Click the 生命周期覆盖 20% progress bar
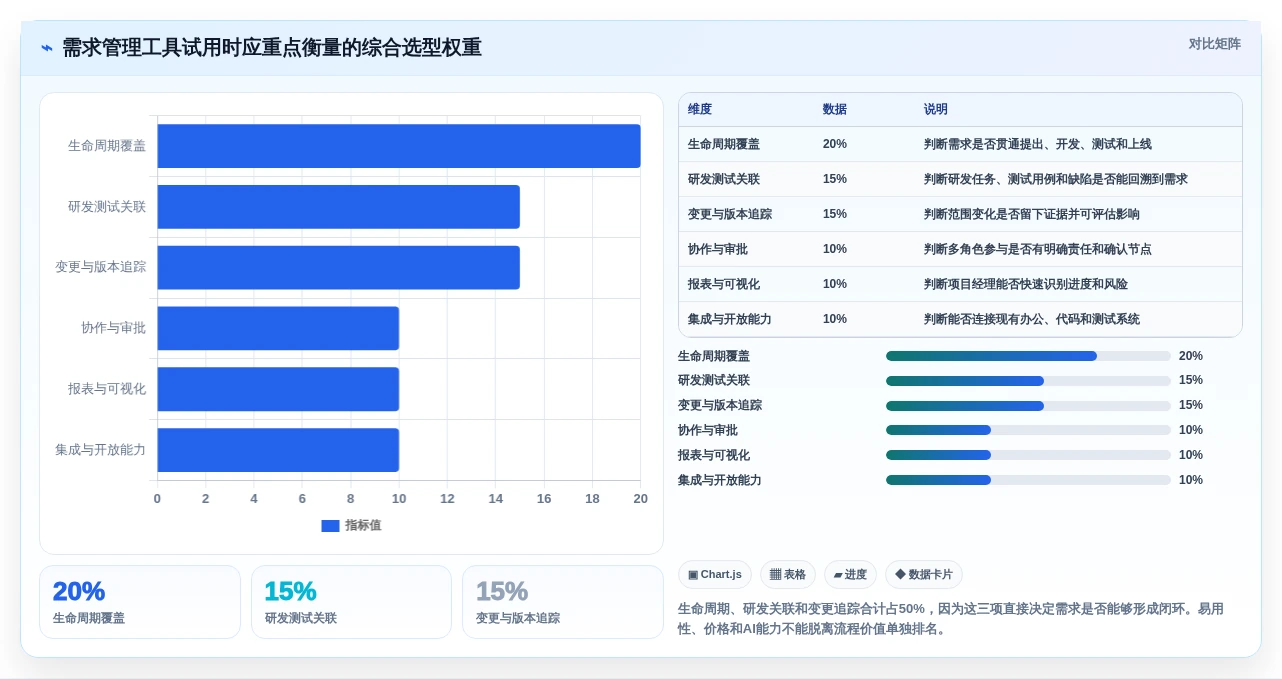Image resolution: width=1282 pixels, height=679 pixels. pos(1028,356)
